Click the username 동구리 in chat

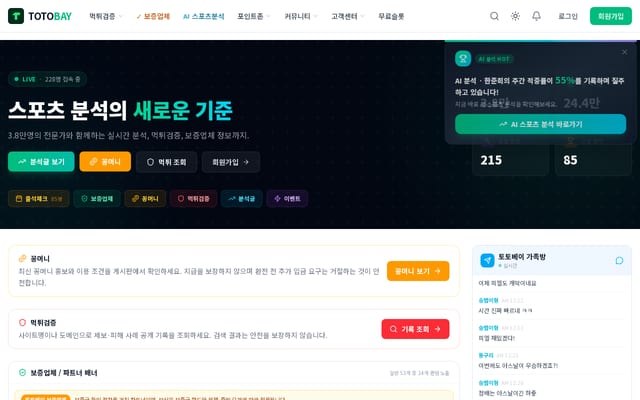click(x=486, y=356)
